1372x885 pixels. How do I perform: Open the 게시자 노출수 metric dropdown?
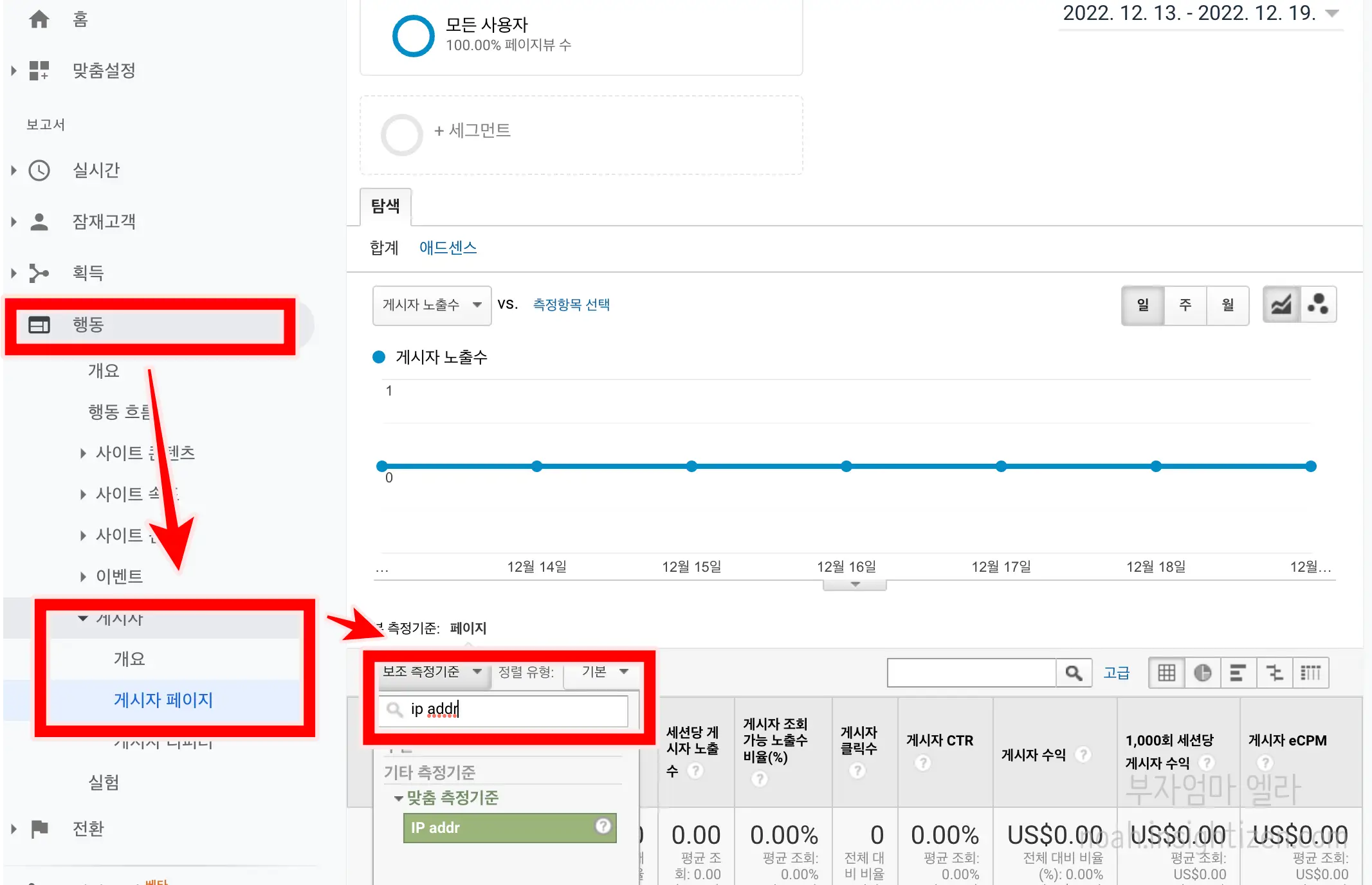point(432,305)
